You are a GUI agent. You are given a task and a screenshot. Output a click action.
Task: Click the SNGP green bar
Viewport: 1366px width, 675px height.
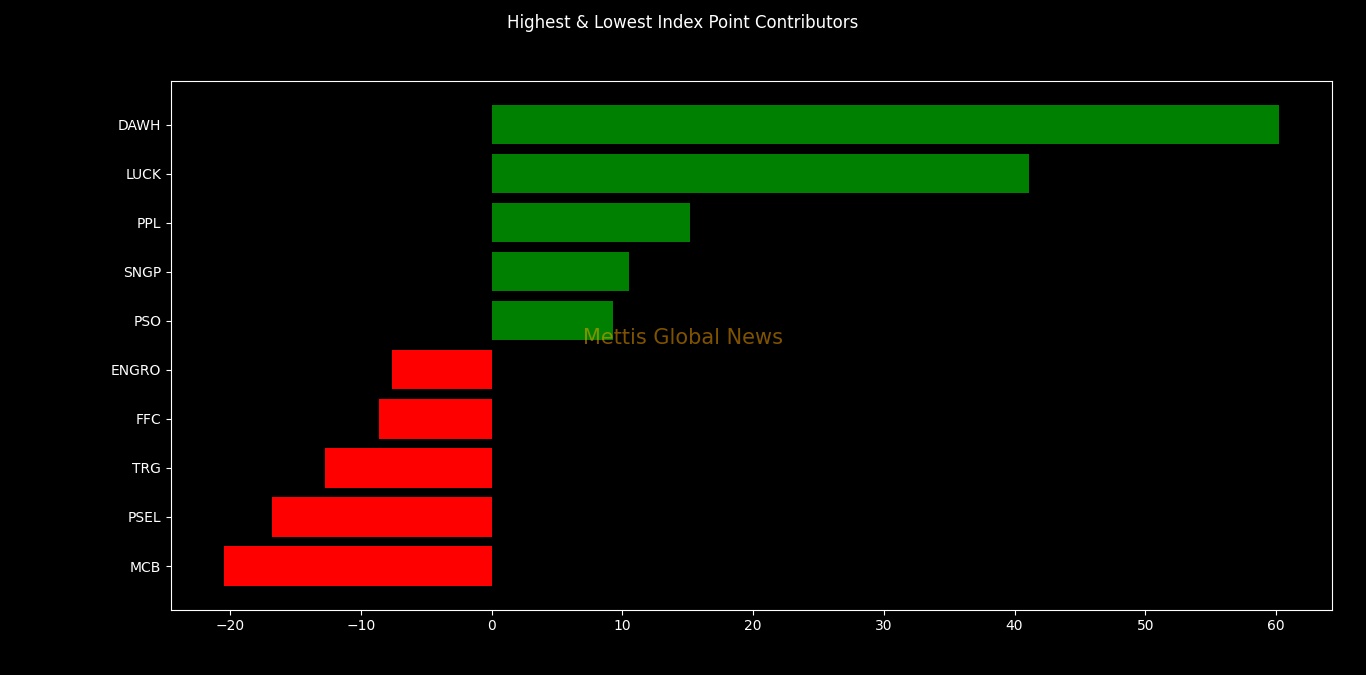pyautogui.click(x=560, y=272)
